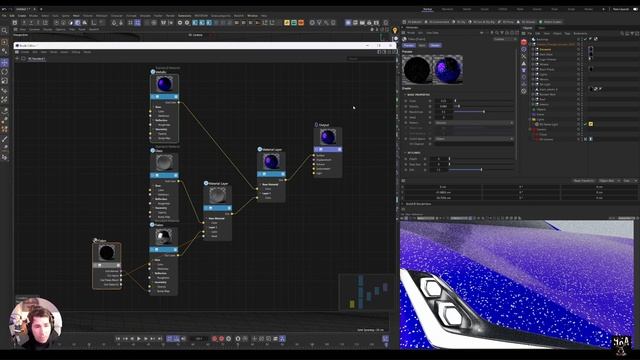
Task: Select the highlighted Move tool in left palette
Action: coord(4,62)
